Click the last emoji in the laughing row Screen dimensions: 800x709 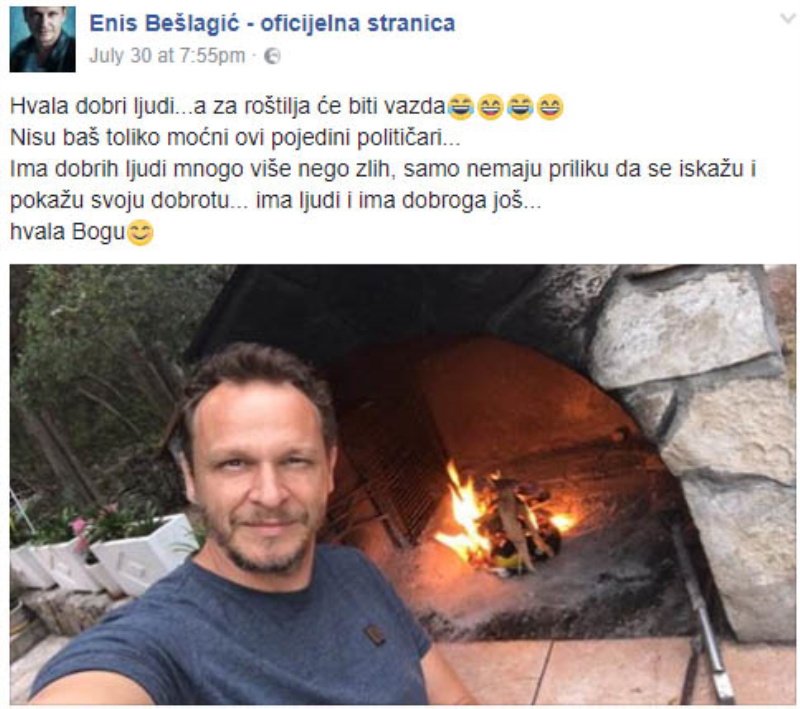pos(550,107)
